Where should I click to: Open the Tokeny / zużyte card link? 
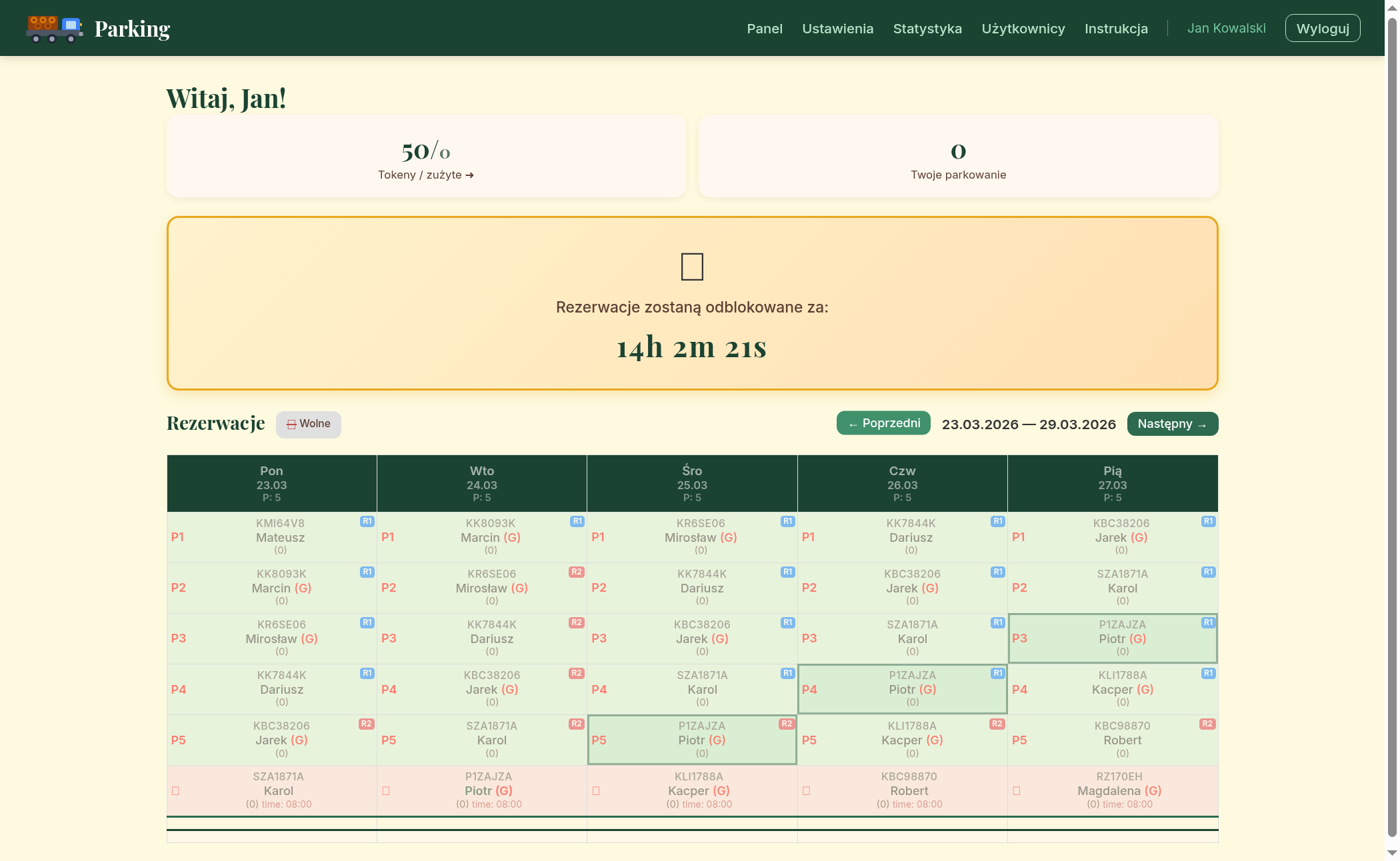coord(426,175)
